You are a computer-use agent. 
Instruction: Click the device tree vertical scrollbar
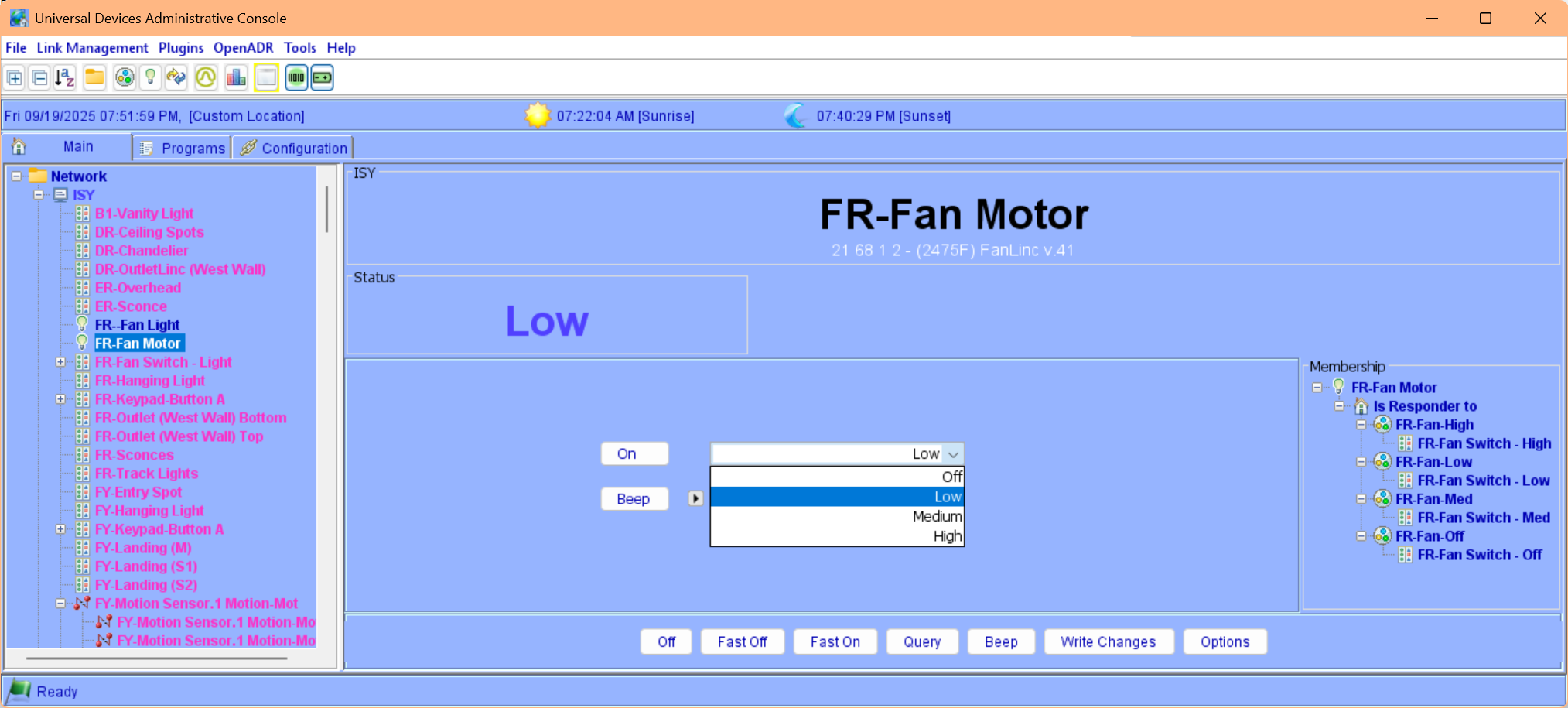[x=327, y=210]
